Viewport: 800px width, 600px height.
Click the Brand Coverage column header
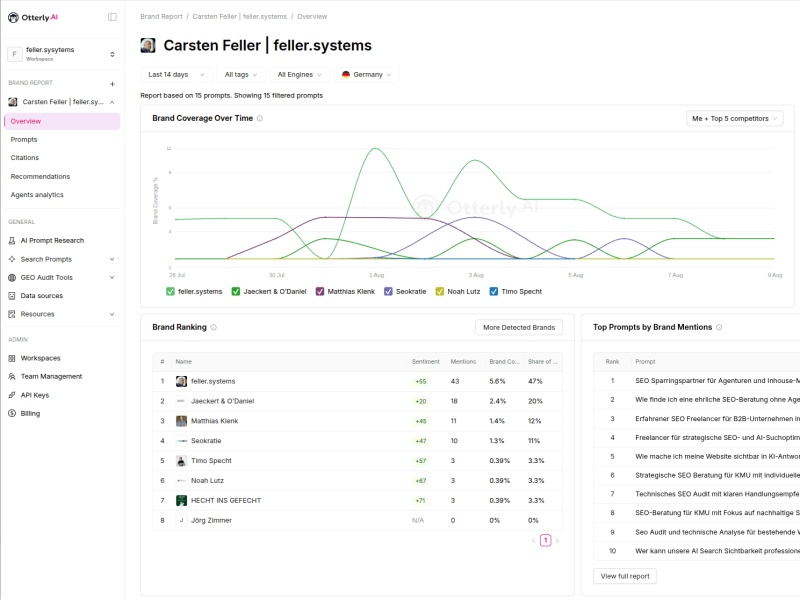pos(504,362)
